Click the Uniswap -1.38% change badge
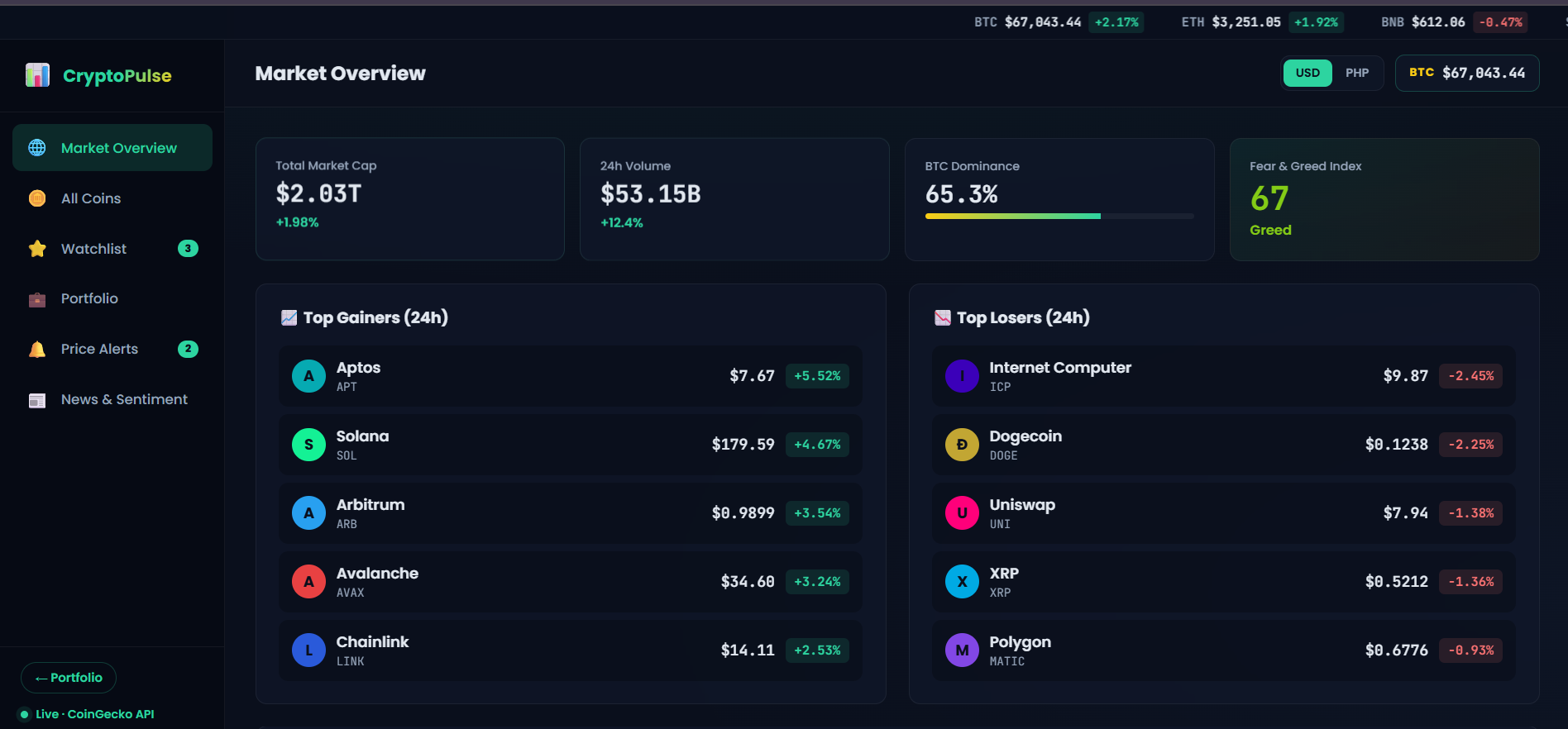The width and height of the screenshot is (1568, 729). point(1471,513)
